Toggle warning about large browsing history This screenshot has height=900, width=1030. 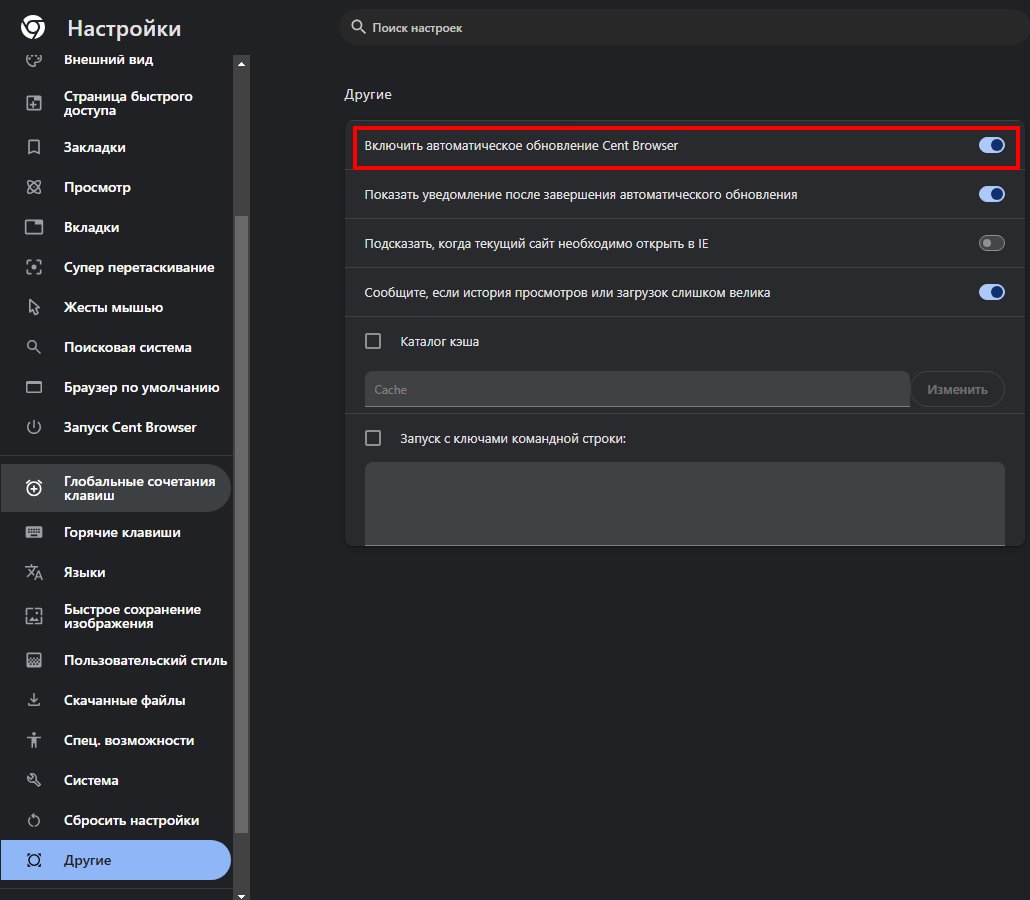click(x=991, y=292)
